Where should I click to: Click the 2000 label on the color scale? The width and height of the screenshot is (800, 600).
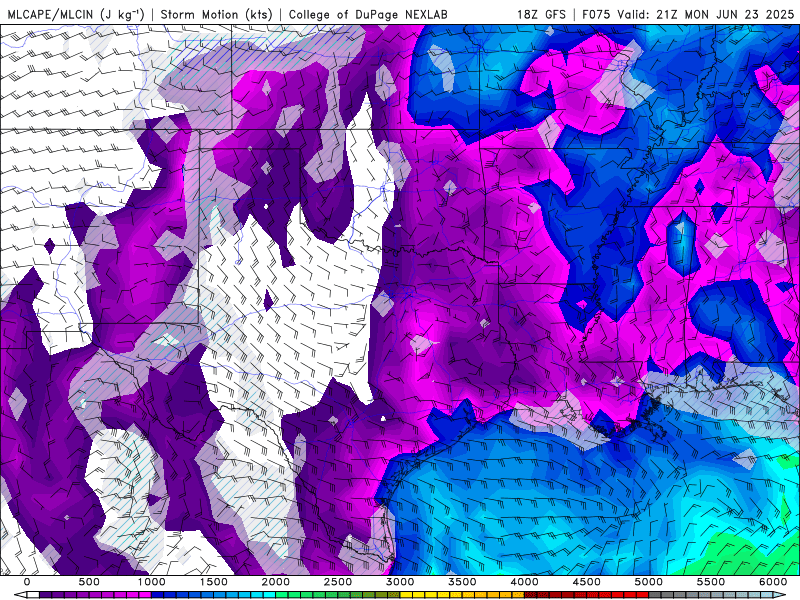point(276,582)
